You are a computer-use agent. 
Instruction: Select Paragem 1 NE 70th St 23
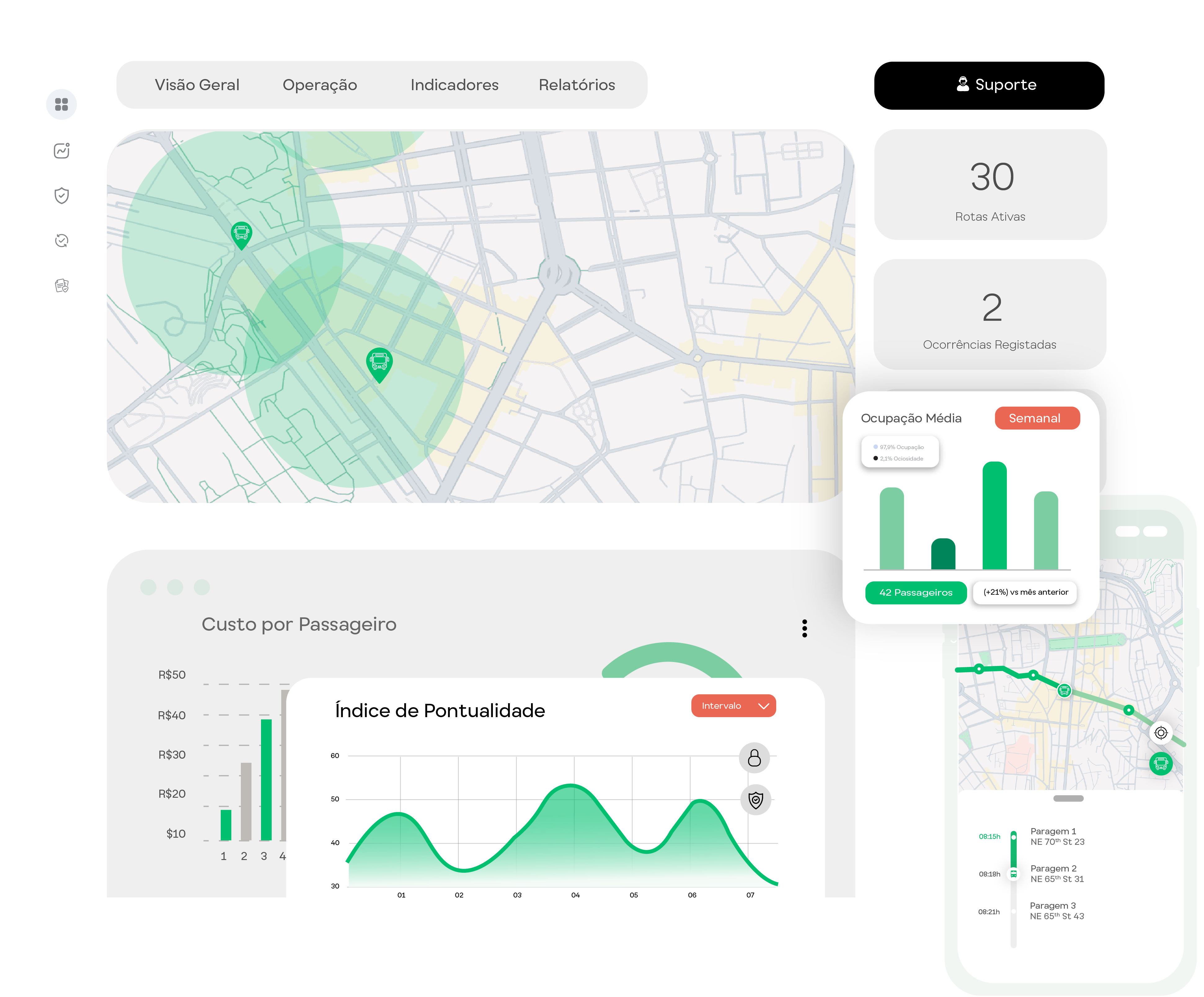[1057, 836]
